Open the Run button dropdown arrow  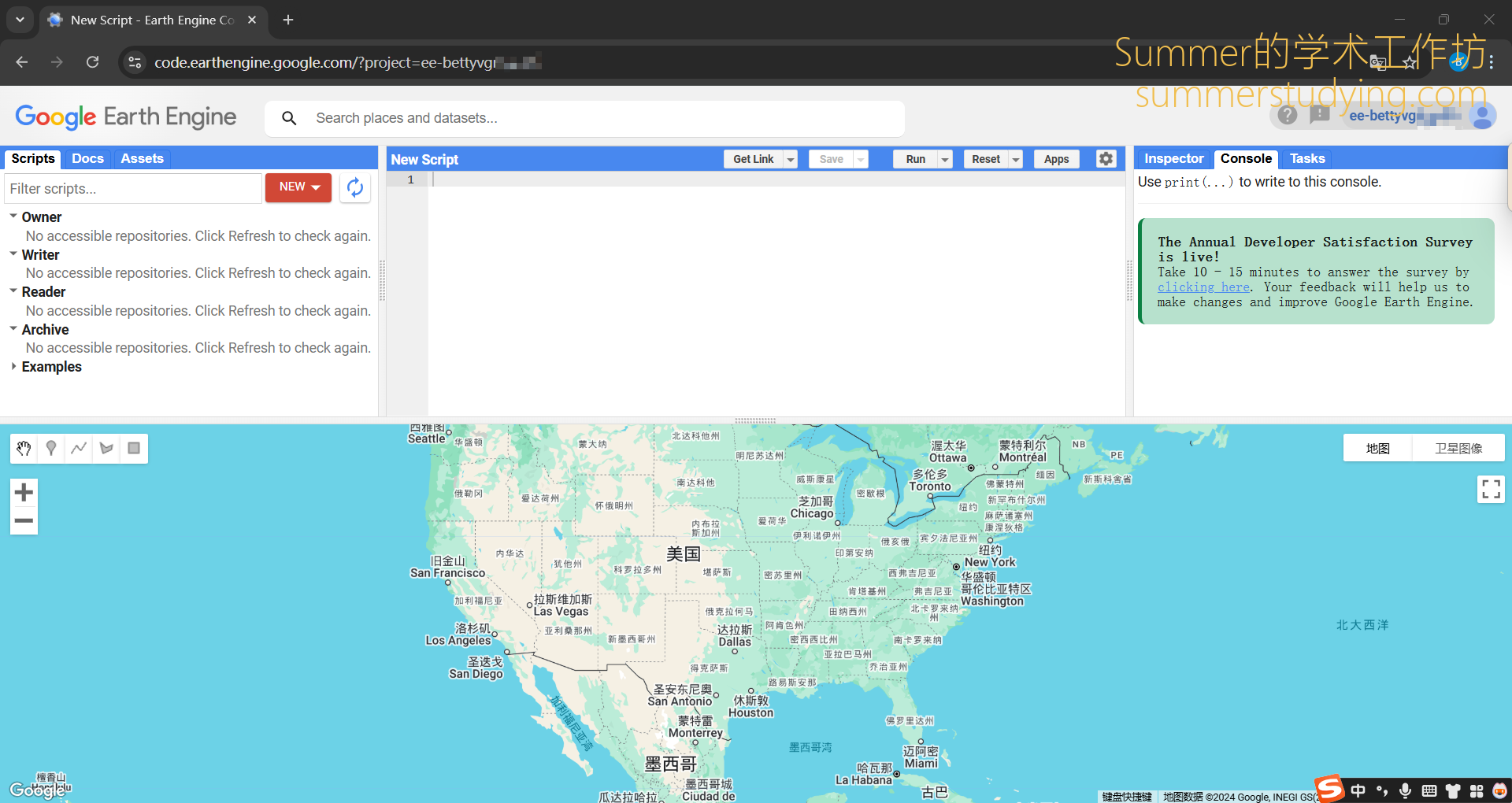(x=945, y=160)
